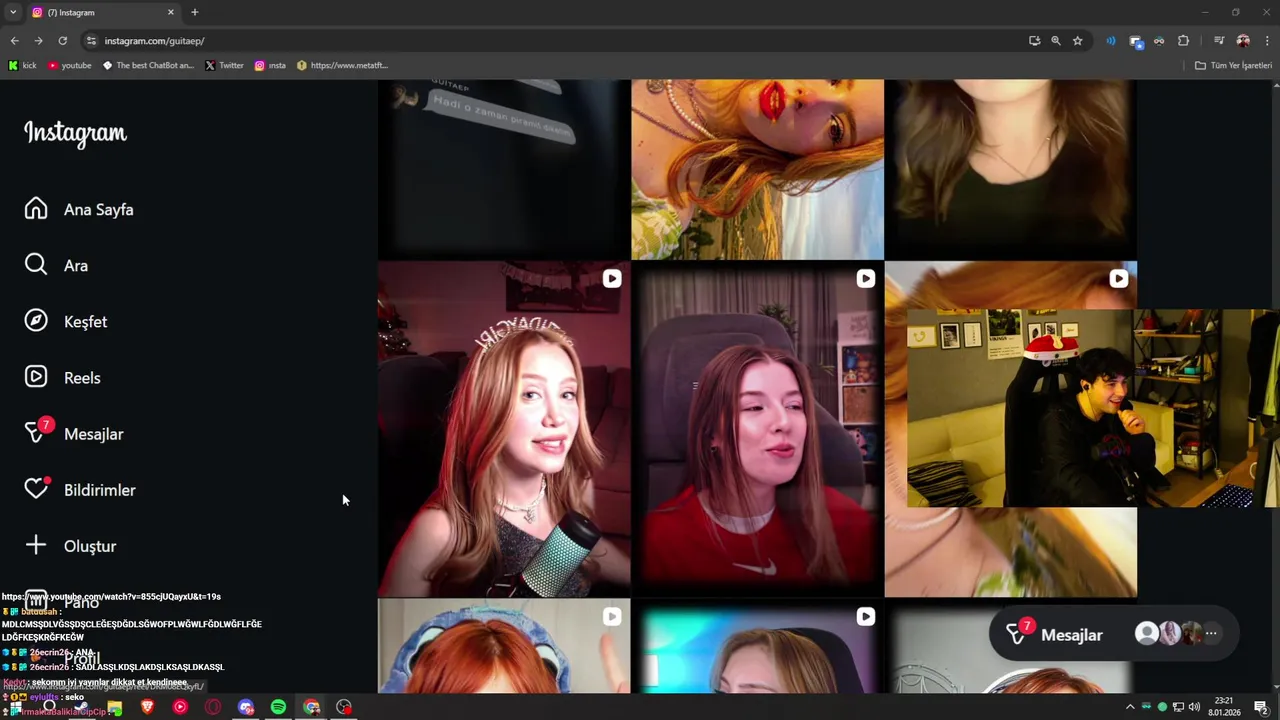Image resolution: width=1280 pixels, height=720 pixels.
Task: Open The best ChatBot bookmark
Action: point(148,65)
